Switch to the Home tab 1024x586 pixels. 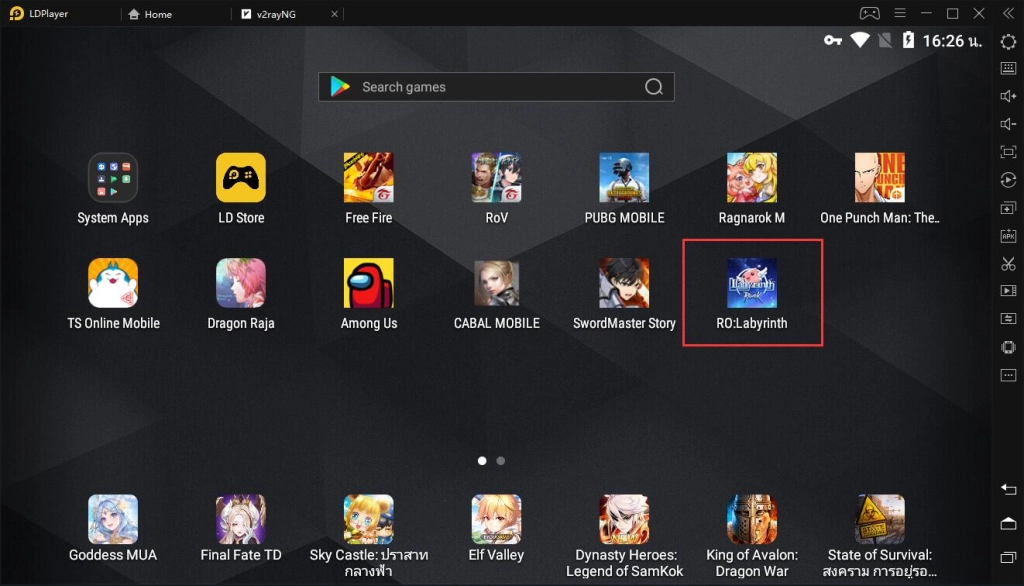tap(150, 14)
